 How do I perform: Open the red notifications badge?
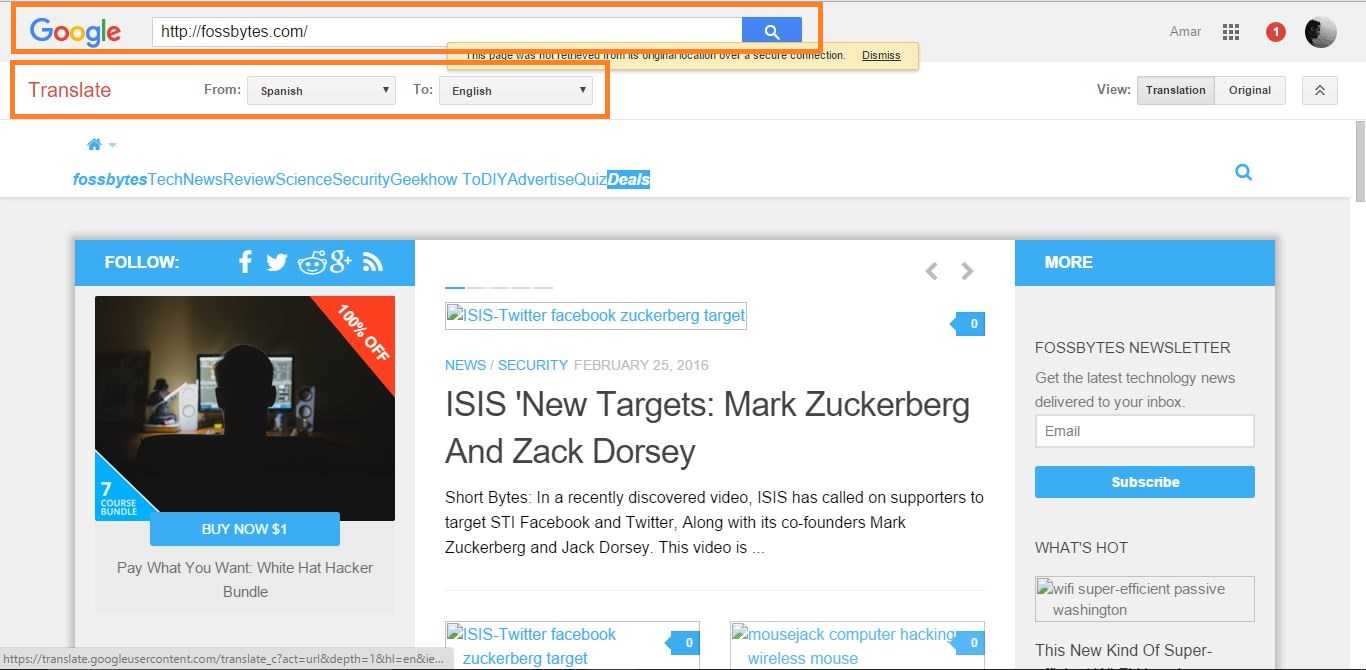(1275, 32)
